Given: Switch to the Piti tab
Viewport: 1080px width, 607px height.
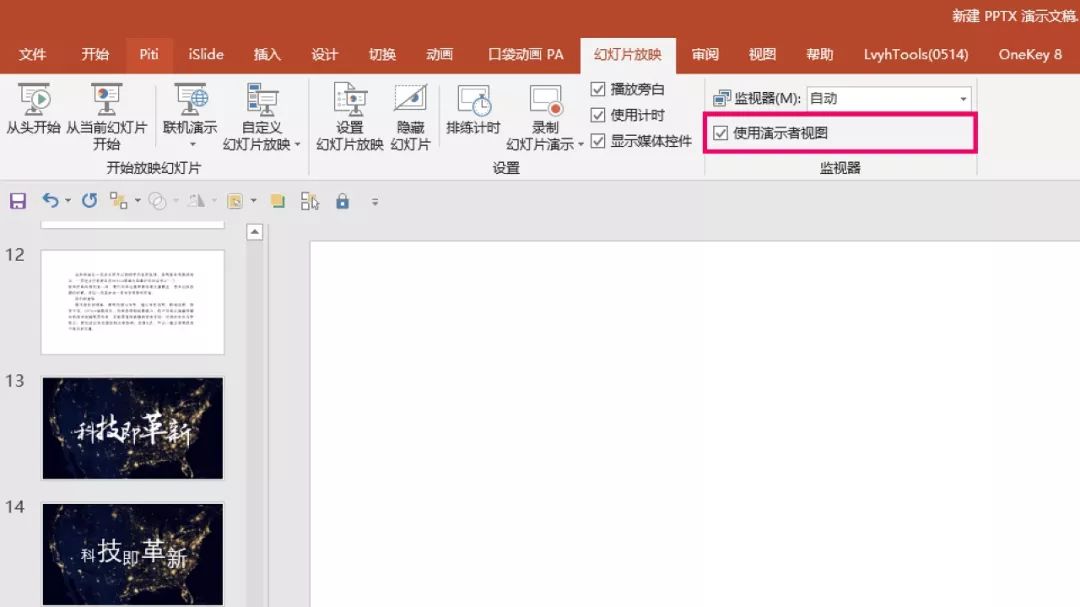Looking at the screenshot, I should 149,54.
